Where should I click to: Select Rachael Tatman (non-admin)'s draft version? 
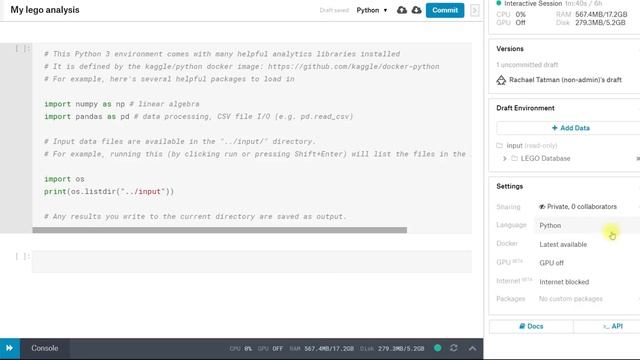[x=565, y=80]
